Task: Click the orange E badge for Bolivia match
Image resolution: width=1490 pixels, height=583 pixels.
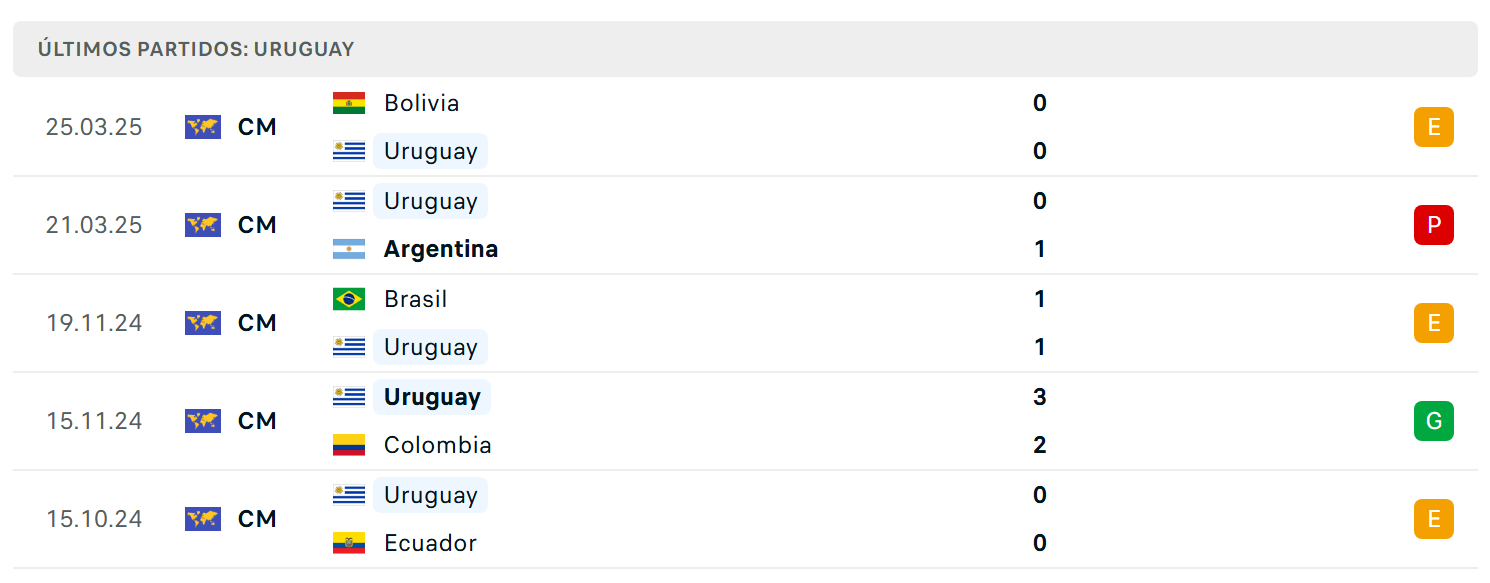Action: tap(1434, 127)
